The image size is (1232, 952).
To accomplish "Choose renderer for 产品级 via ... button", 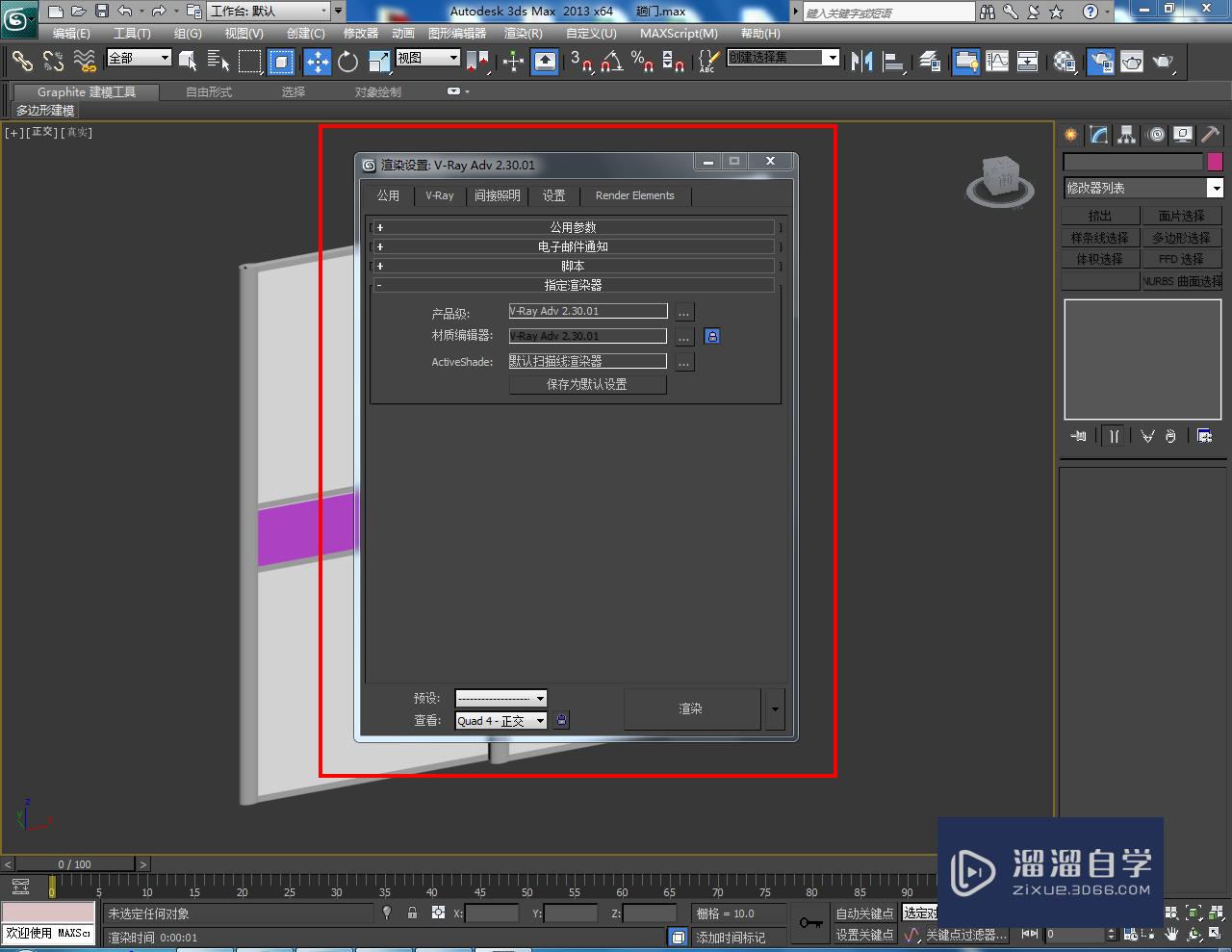I will coord(684,312).
